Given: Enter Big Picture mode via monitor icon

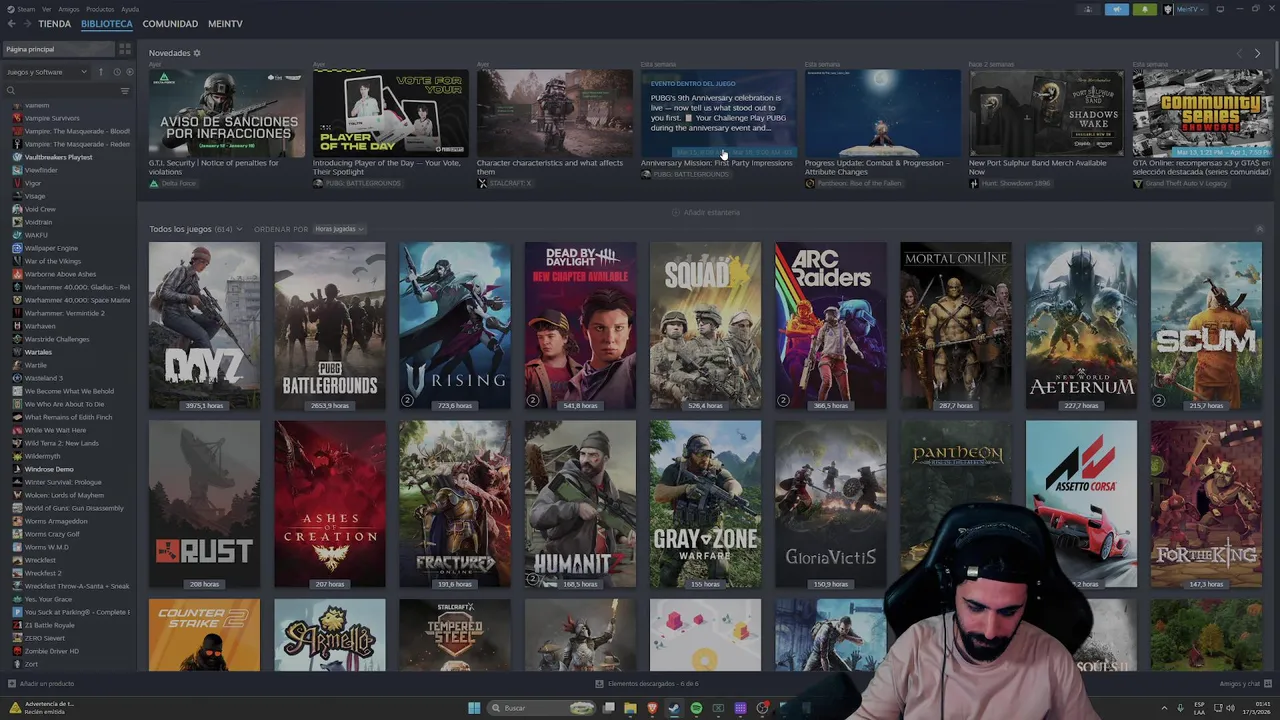Looking at the screenshot, I should pyautogui.click(x=1220, y=9).
